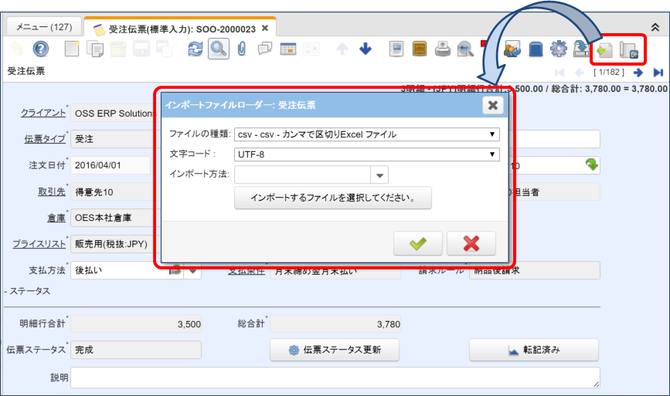Open the Help icon in toolbar
This screenshot has width=670, height=396.
tap(41, 49)
